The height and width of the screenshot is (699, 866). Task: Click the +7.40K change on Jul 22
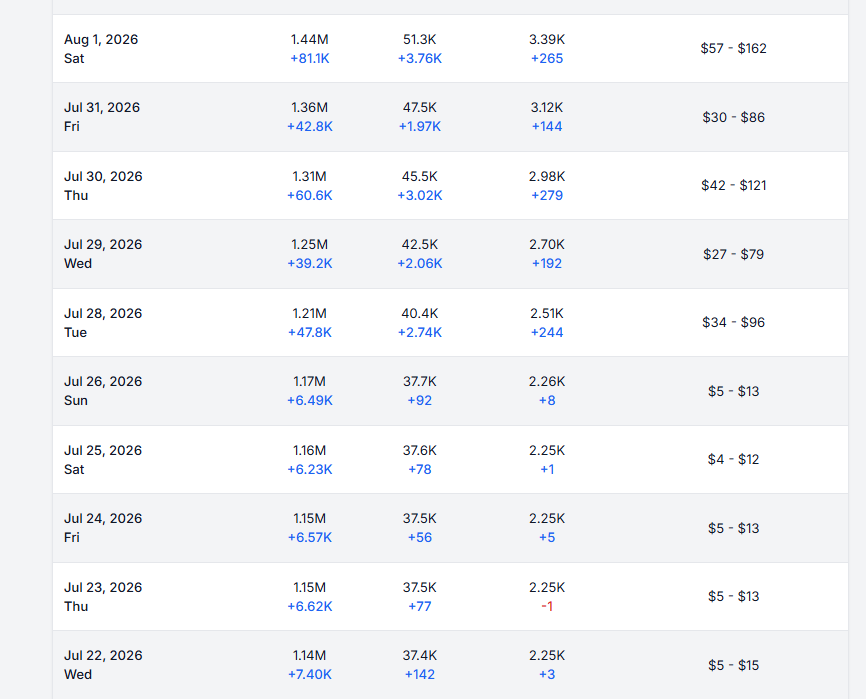[x=310, y=674]
